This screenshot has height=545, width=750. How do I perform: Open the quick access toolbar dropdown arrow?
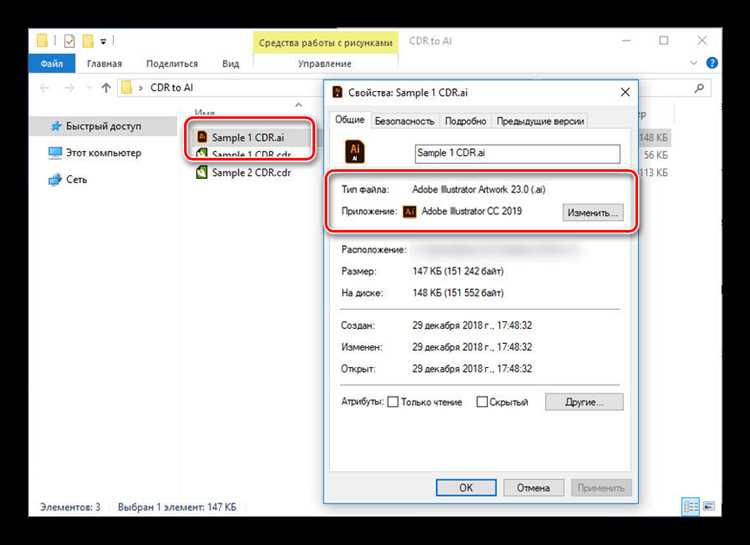[x=103, y=42]
